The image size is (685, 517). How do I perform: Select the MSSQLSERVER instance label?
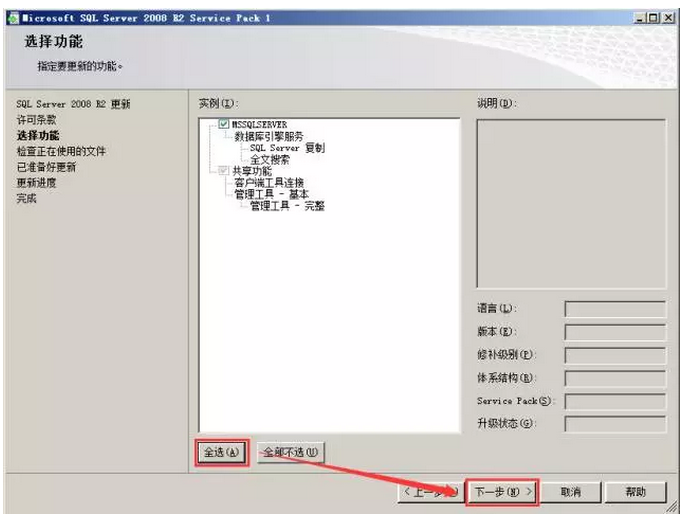point(259,124)
